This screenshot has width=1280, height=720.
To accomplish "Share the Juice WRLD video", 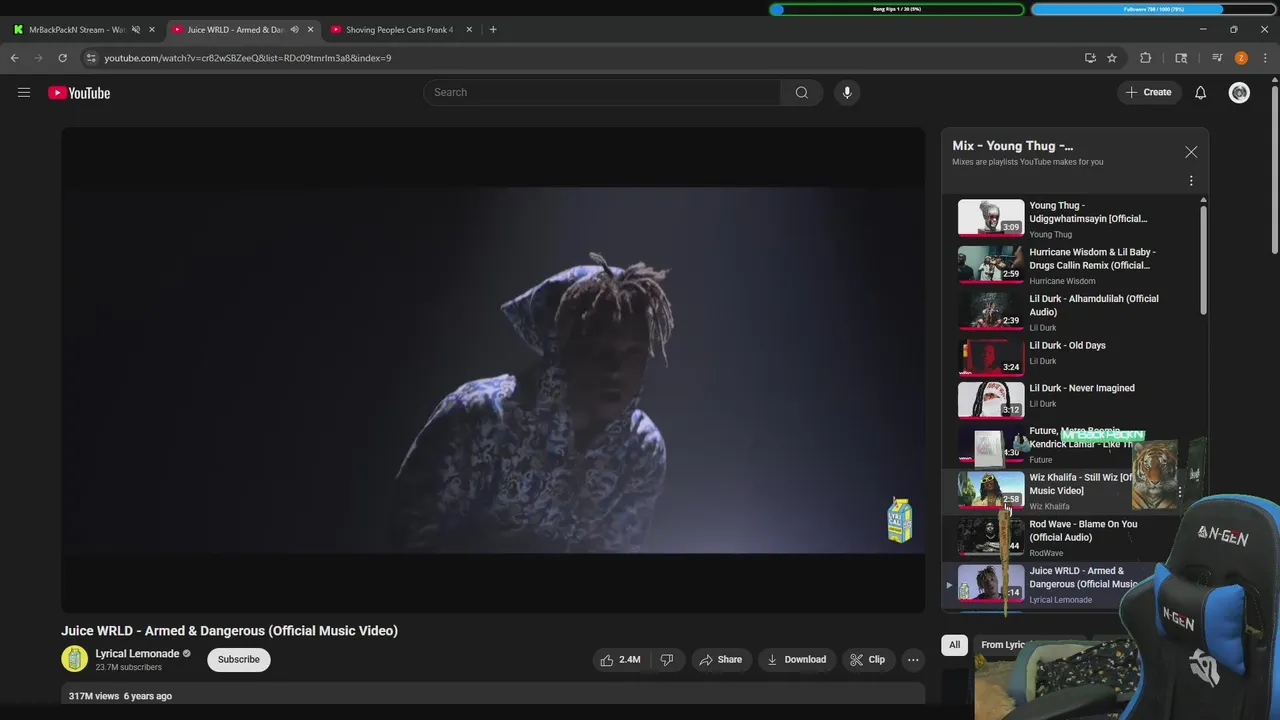I will pos(720,659).
